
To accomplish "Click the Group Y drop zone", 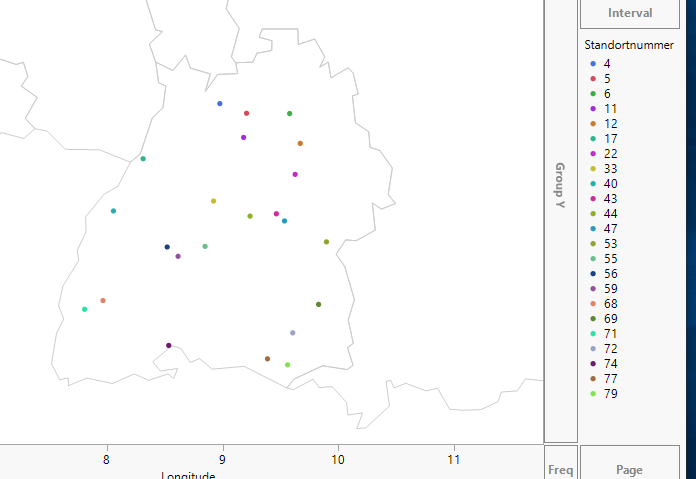I will click(x=561, y=221).
